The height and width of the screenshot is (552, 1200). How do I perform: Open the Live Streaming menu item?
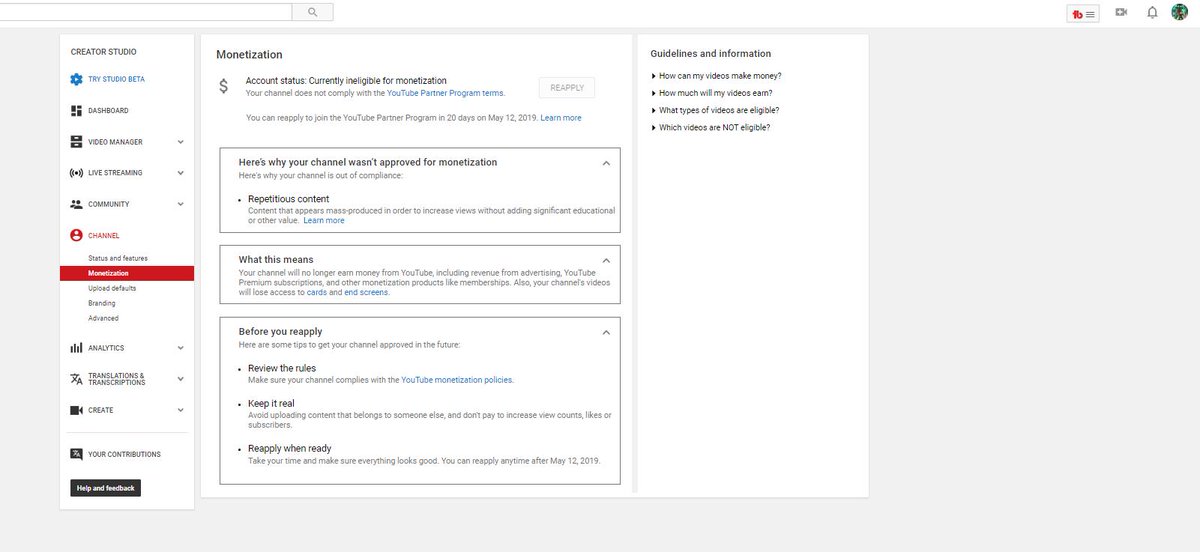click(115, 173)
